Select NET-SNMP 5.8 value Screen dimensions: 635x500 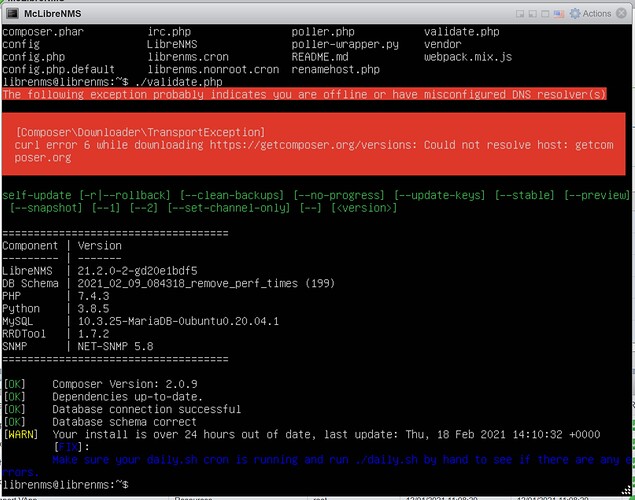tap(115, 346)
